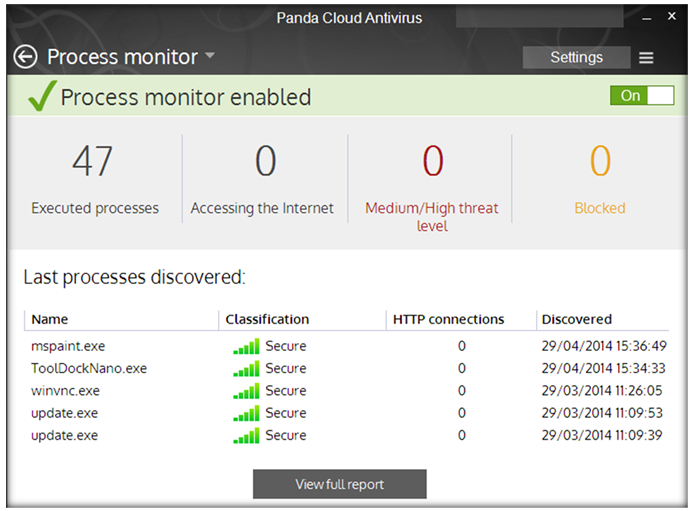This screenshot has height=511, width=691.
Task: Click the Last processes discovered heading
Action: [134, 278]
